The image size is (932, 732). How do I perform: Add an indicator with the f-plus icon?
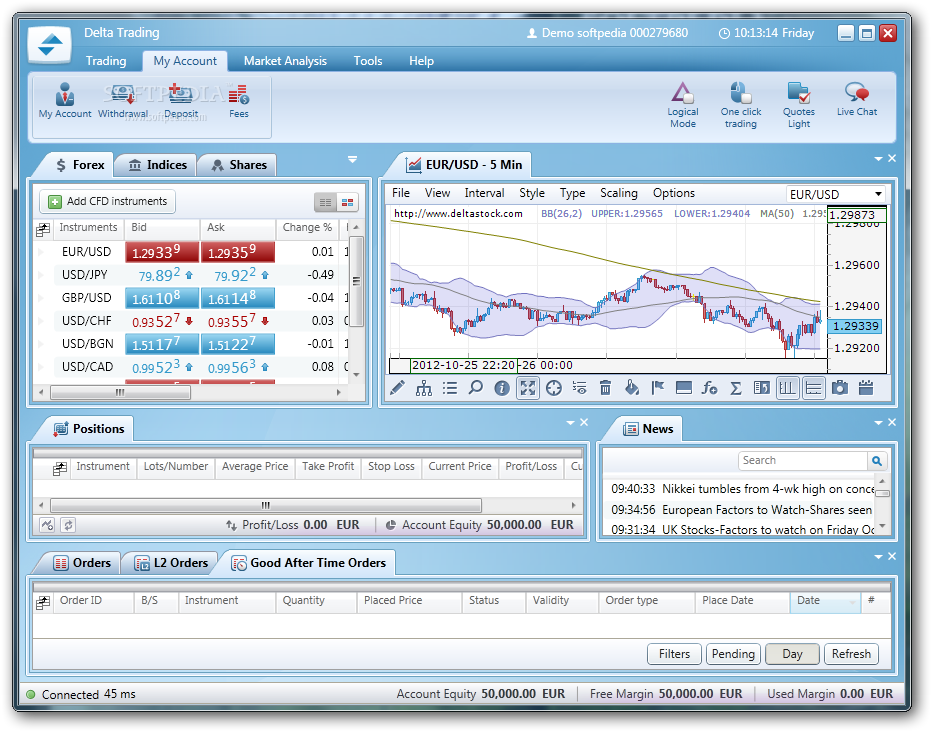[709, 388]
